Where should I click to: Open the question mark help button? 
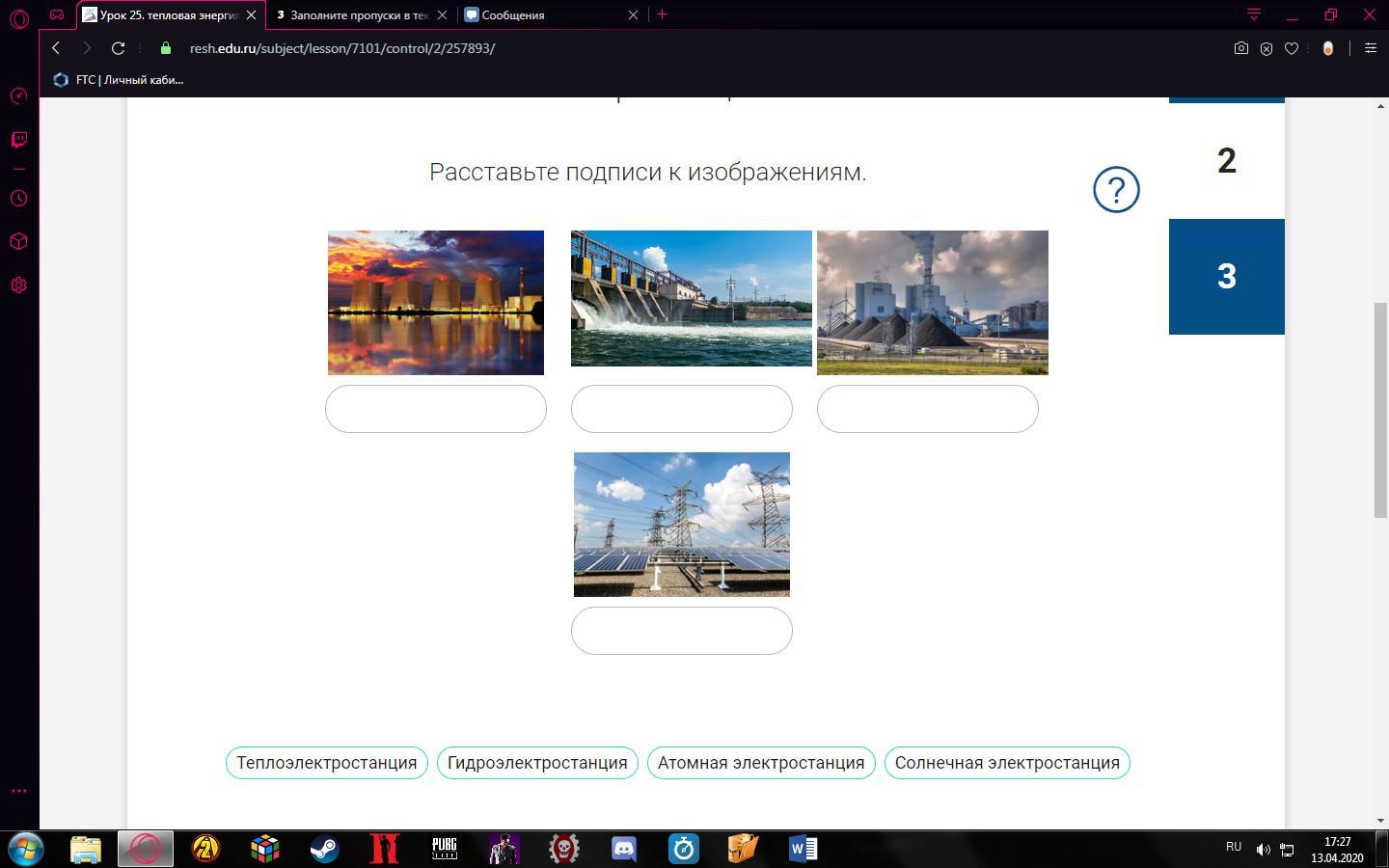[1116, 190]
